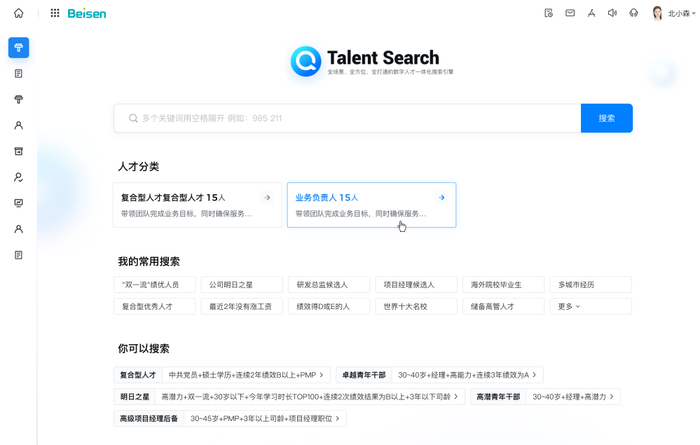Viewport: 700px width, 445px height.
Task: Click the 高级项目经理后备 suggestion label
Action: pyautogui.click(x=149, y=418)
